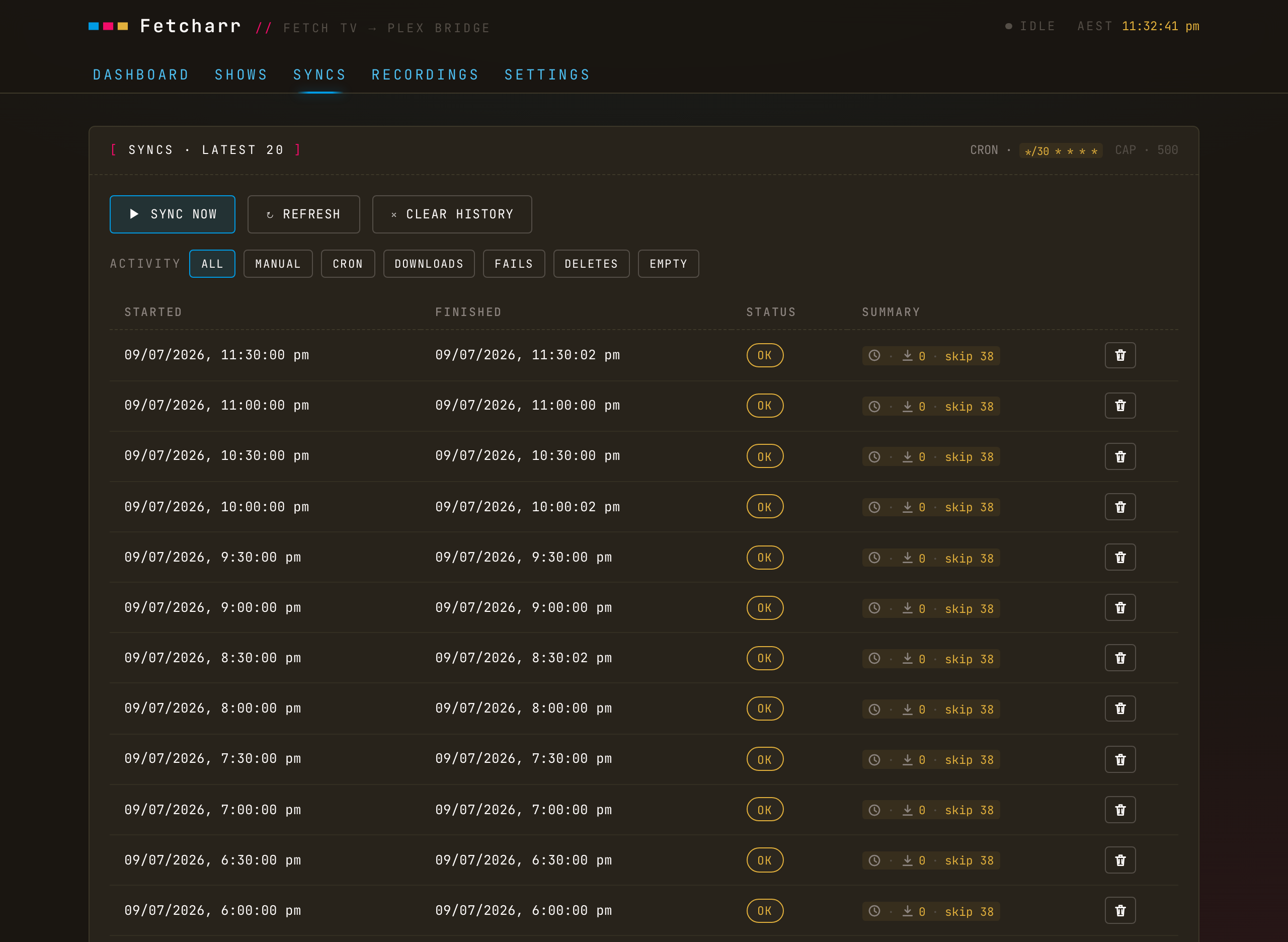This screenshot has height=942, width=1288.
Task: Delete the 11:30:00 pm sync entry
Action: (x=1120, y=355)
